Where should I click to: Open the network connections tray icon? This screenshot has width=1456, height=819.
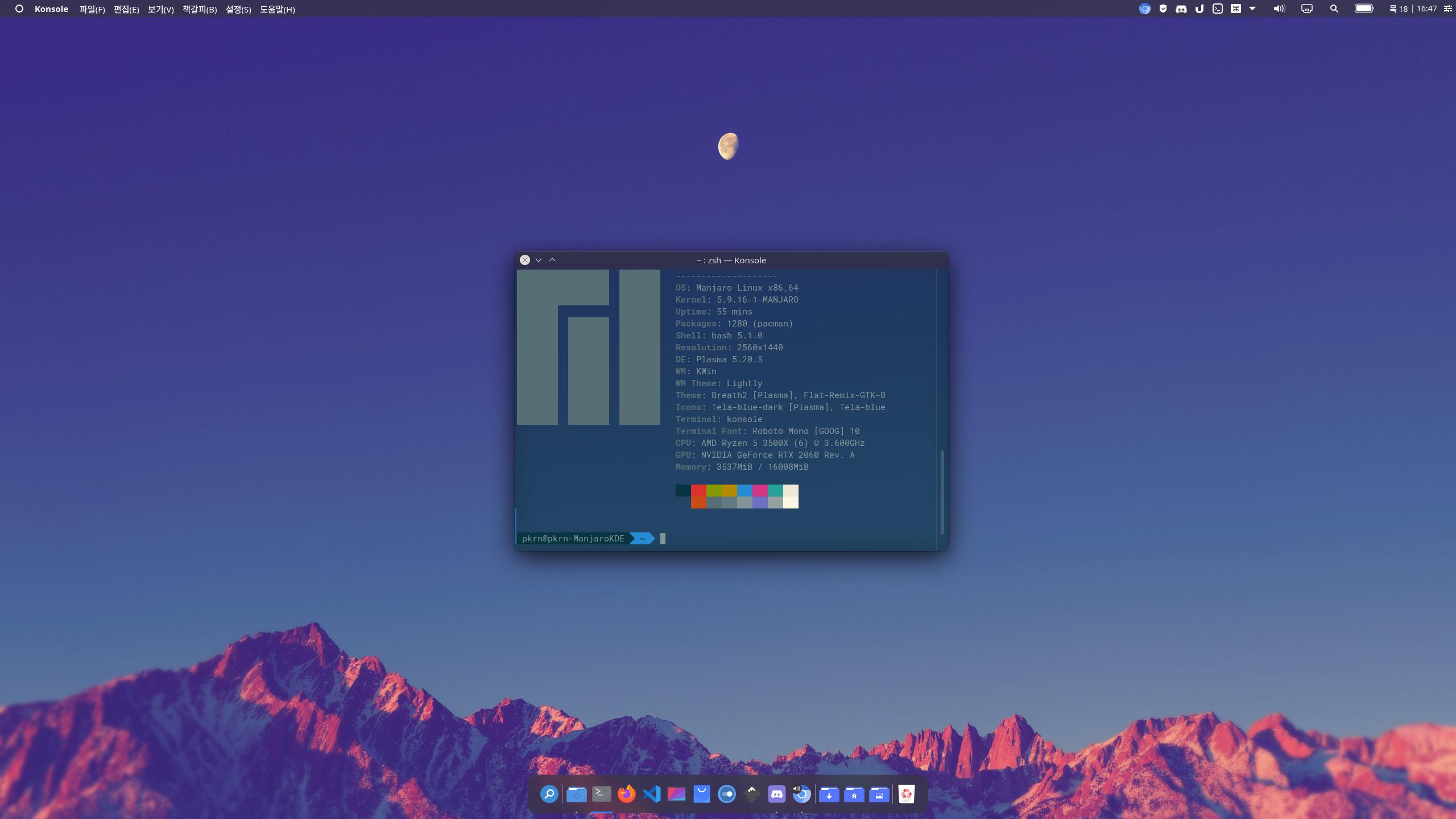click(1307, 9)
